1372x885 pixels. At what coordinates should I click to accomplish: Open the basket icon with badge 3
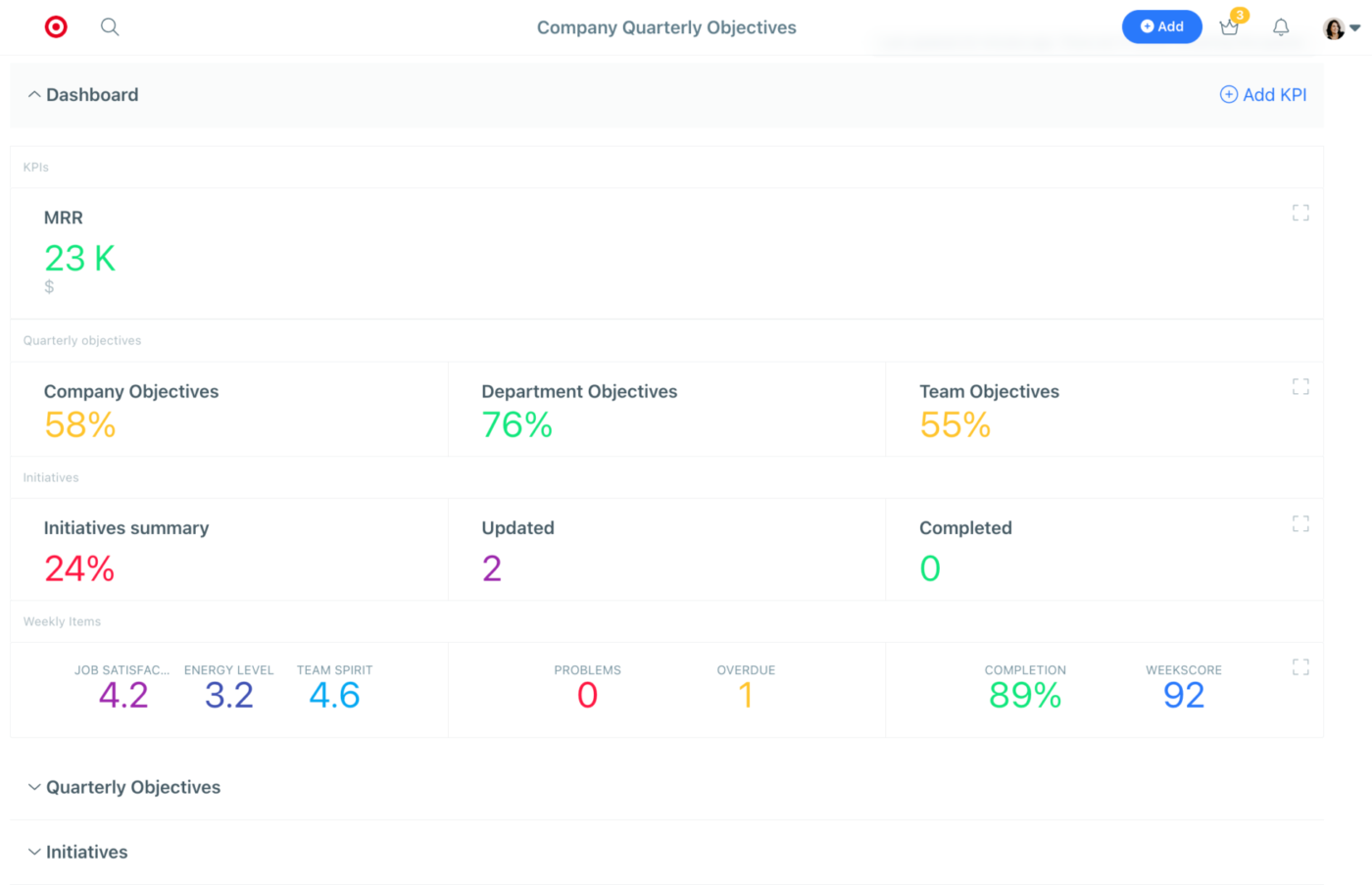(x=1229, y=27)
